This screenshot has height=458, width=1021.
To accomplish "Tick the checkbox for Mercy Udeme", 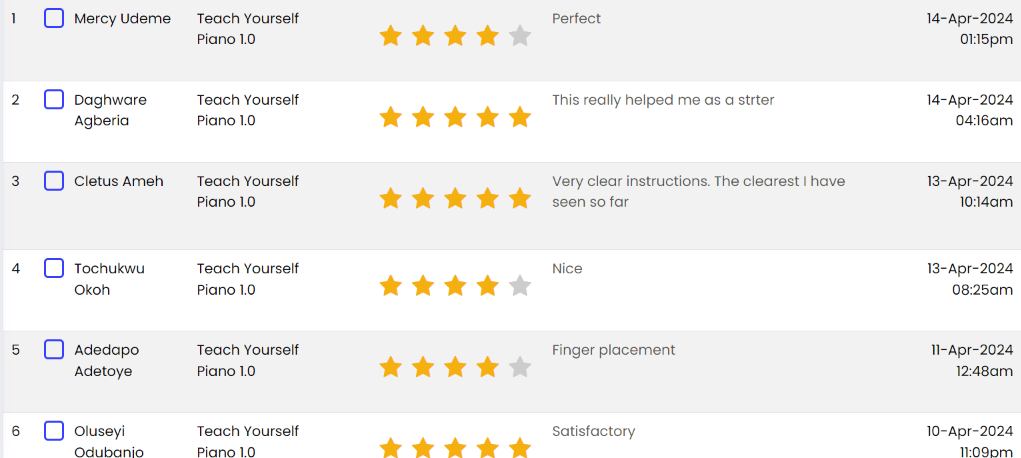I will click(54, 18).
